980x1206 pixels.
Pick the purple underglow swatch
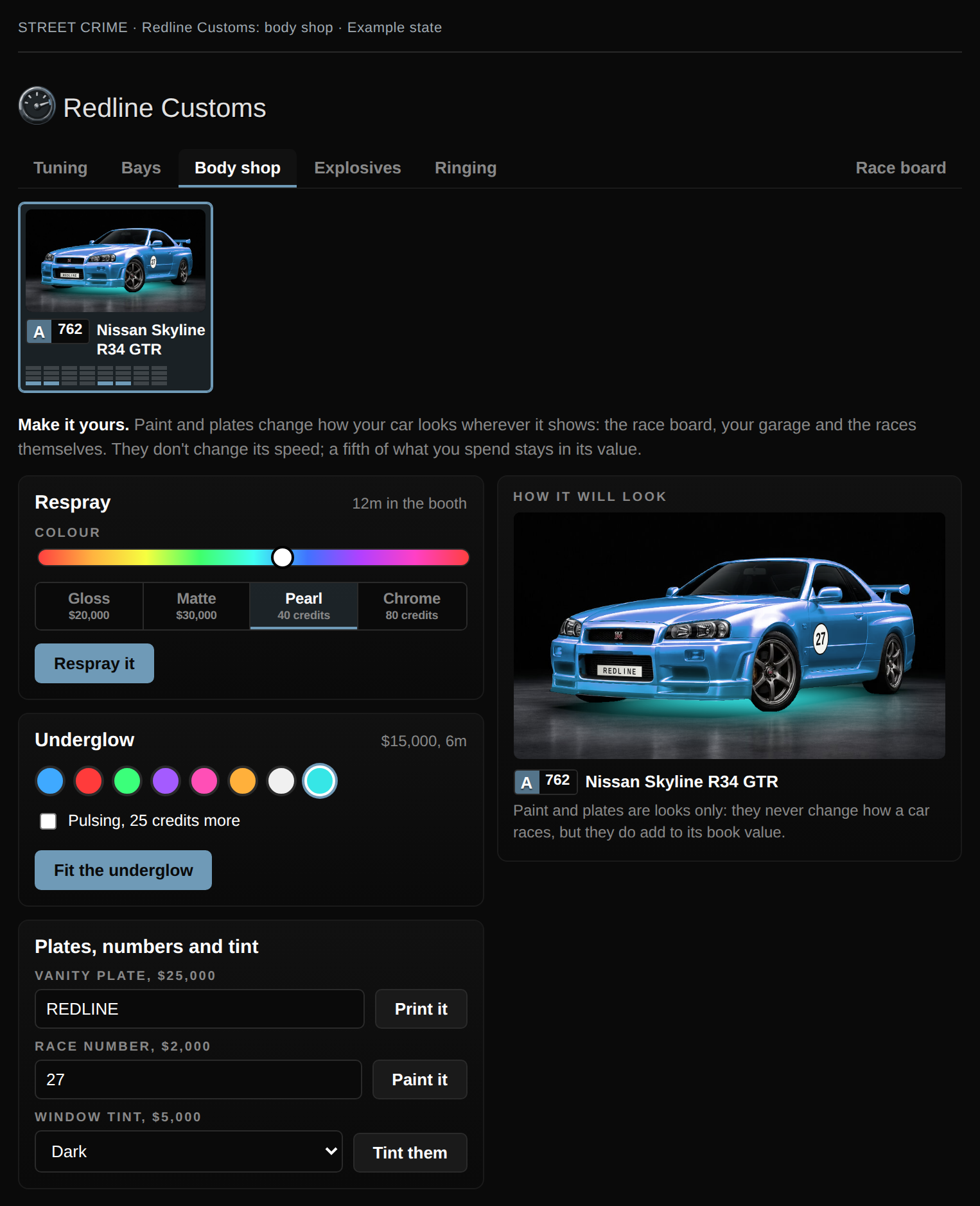[x=166, y=781]
